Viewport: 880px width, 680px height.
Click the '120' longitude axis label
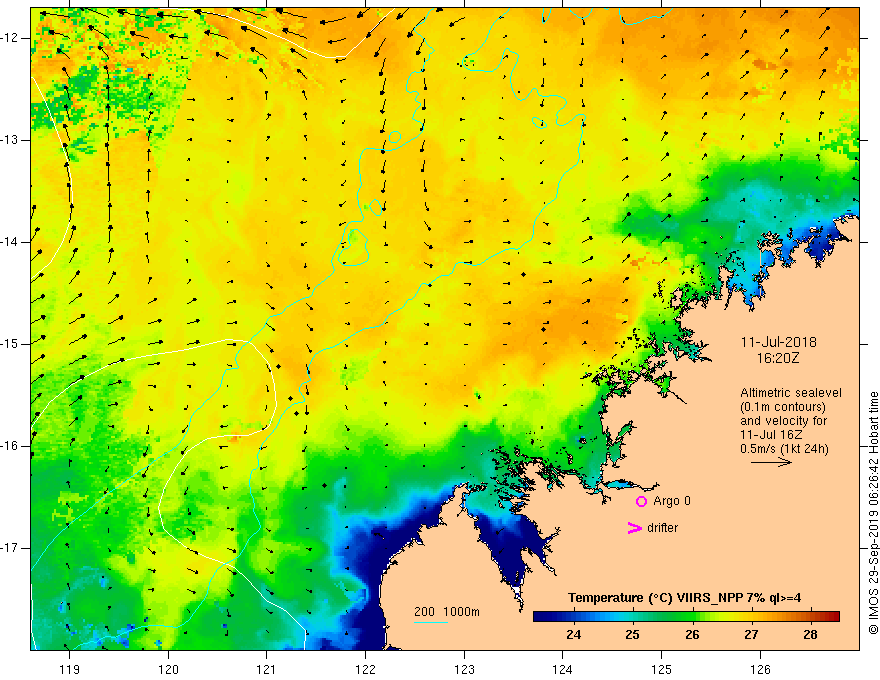click(168, 669)
